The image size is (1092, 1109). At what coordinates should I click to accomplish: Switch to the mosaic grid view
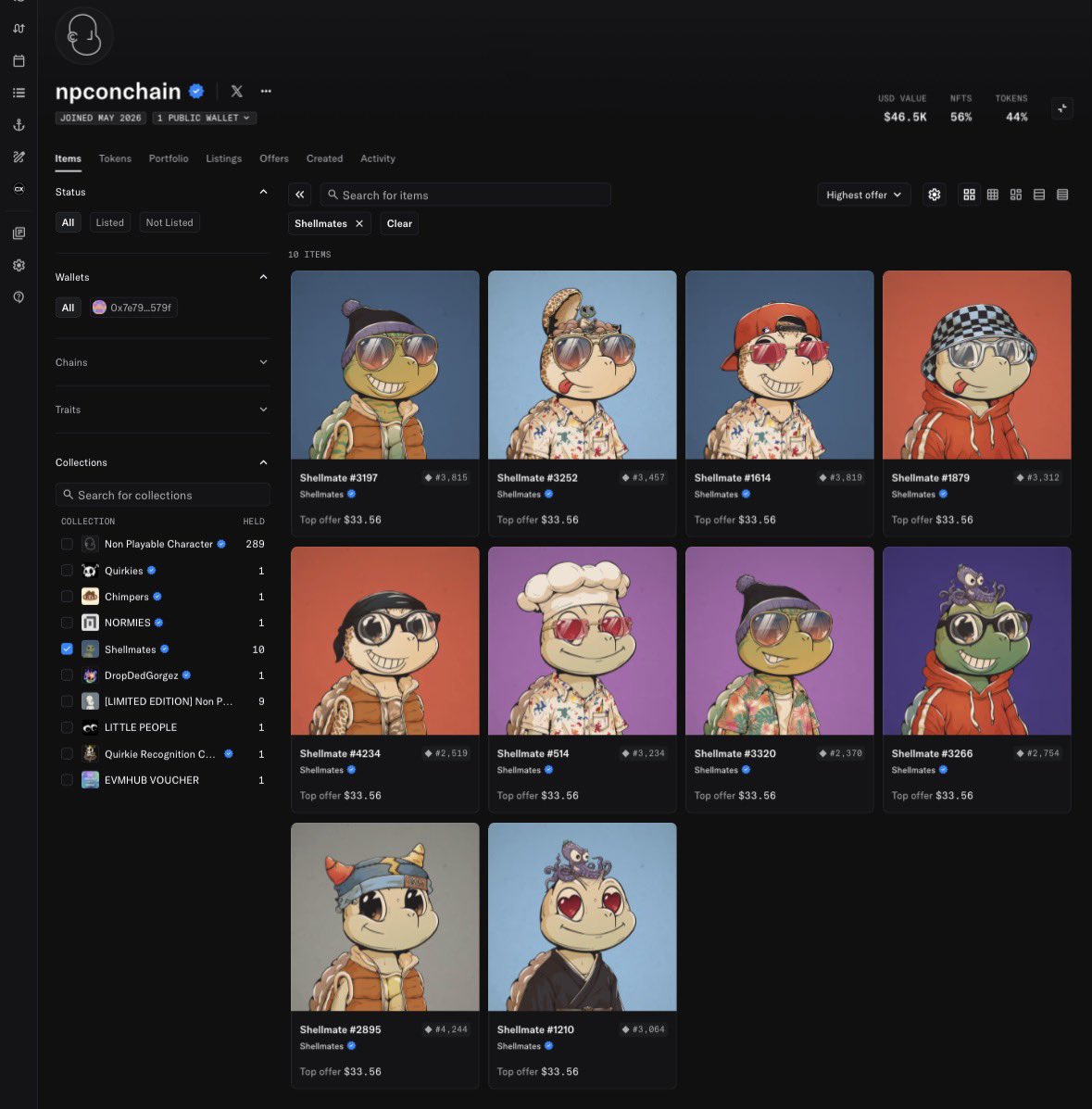pos(1016,195)
